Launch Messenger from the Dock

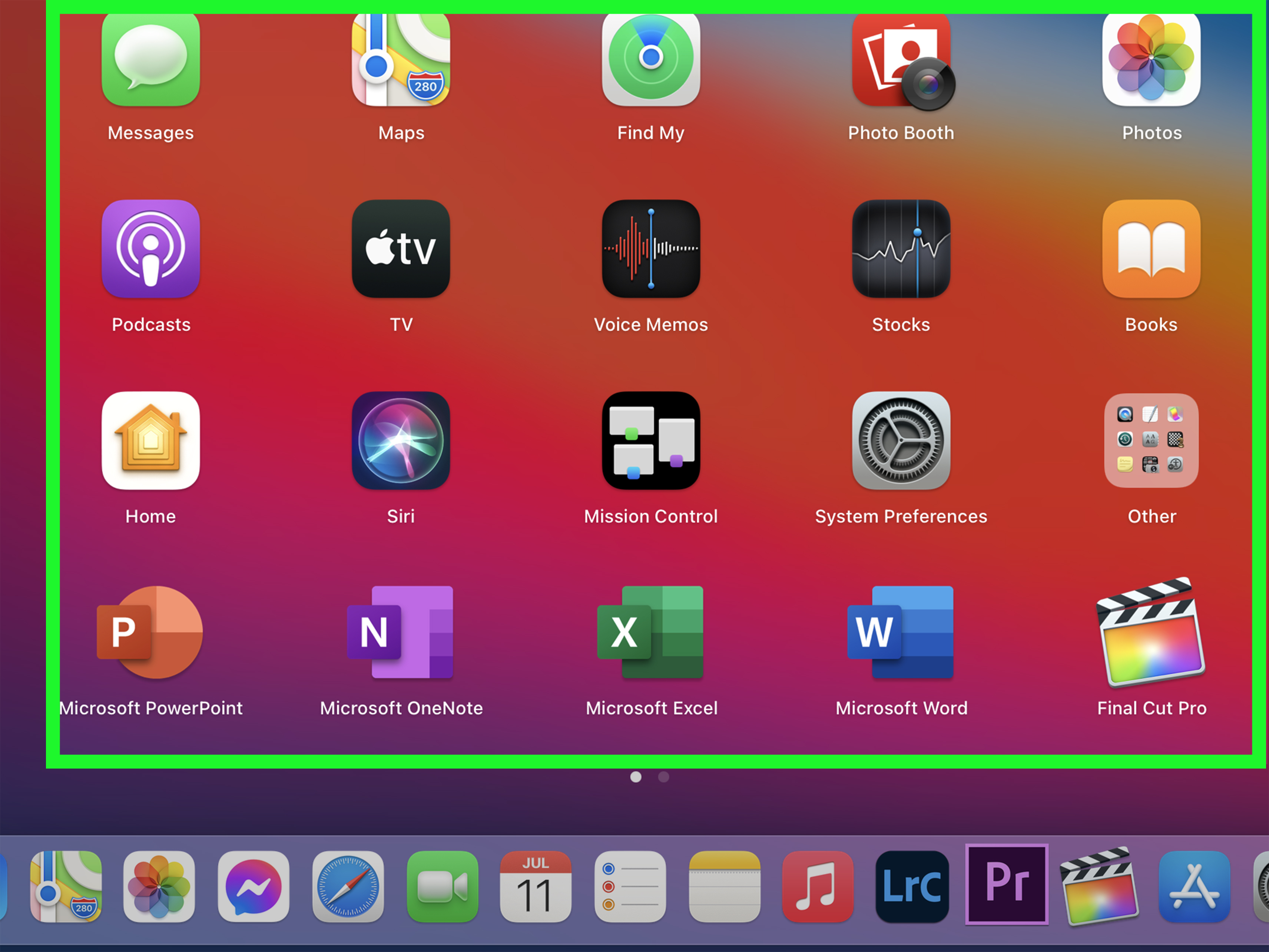point(254,887)
